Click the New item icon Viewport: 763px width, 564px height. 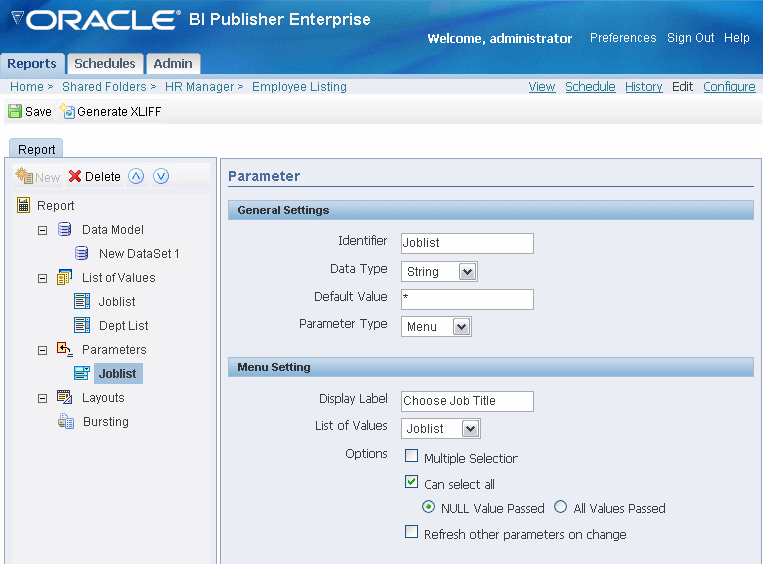[24, 176]
